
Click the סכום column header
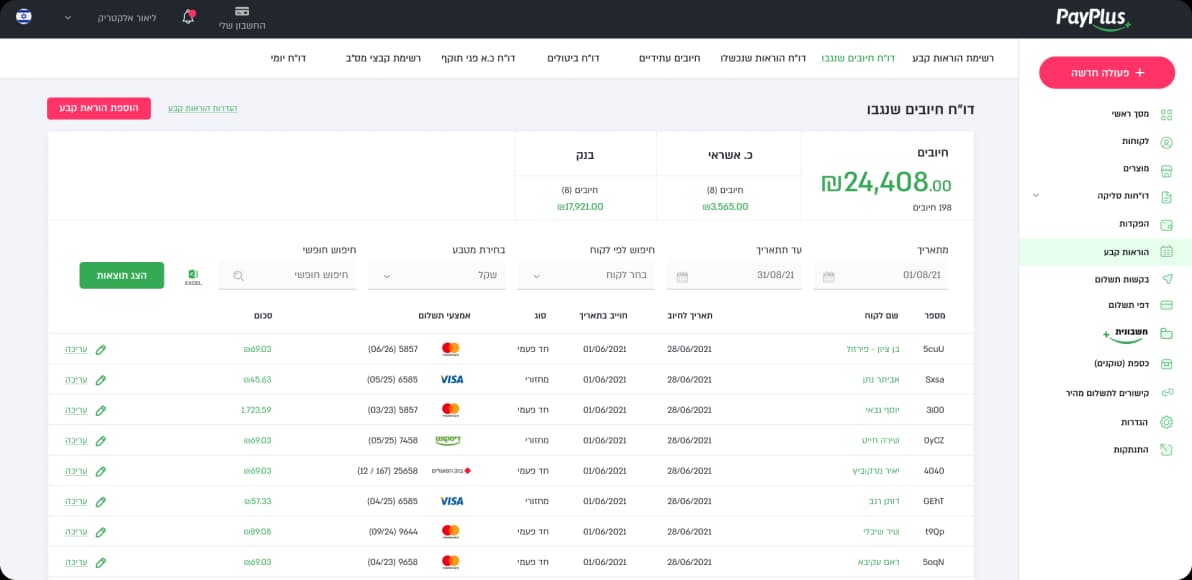click(264, 315)
